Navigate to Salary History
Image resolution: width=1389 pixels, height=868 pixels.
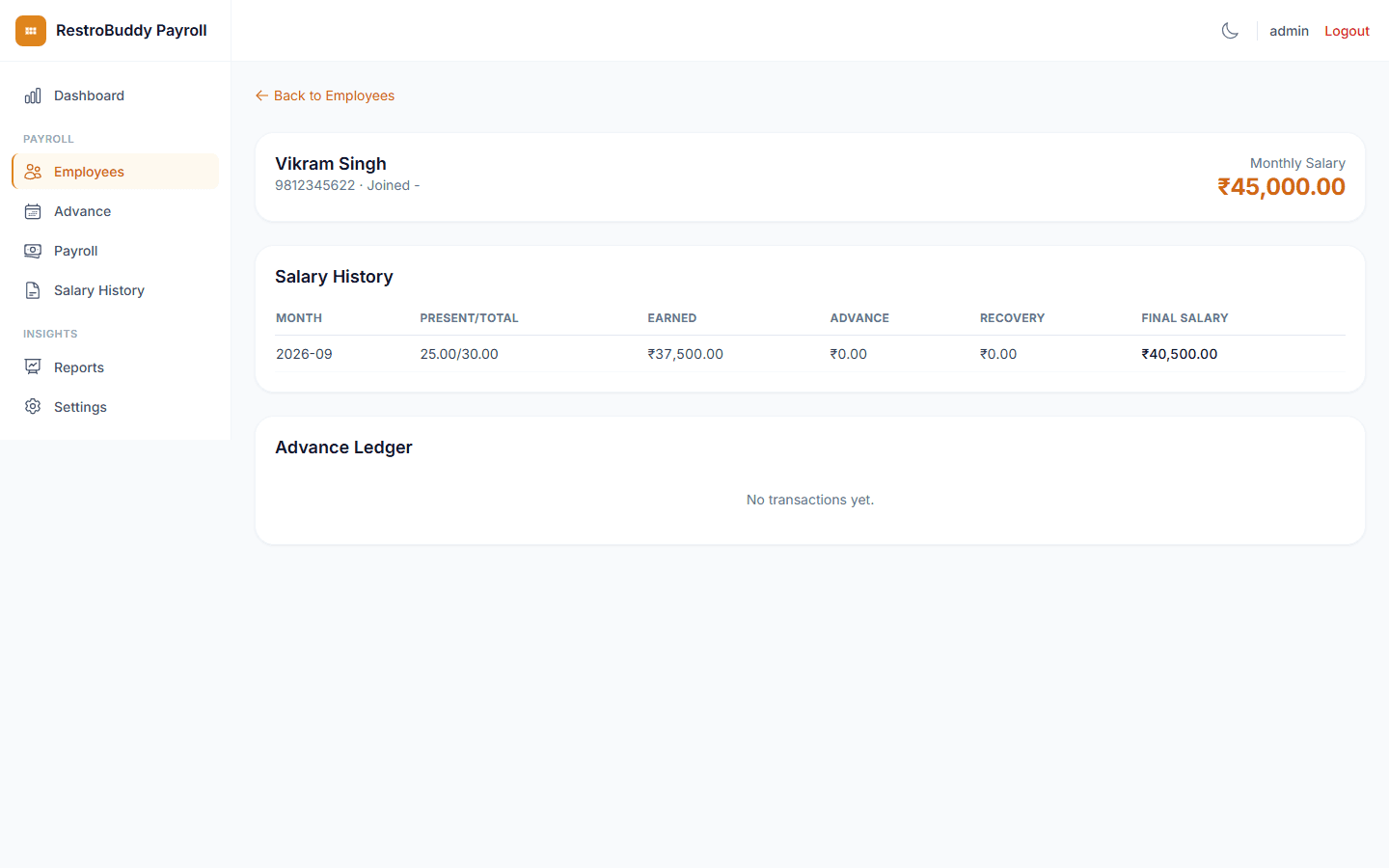click(x=116, y=290)
